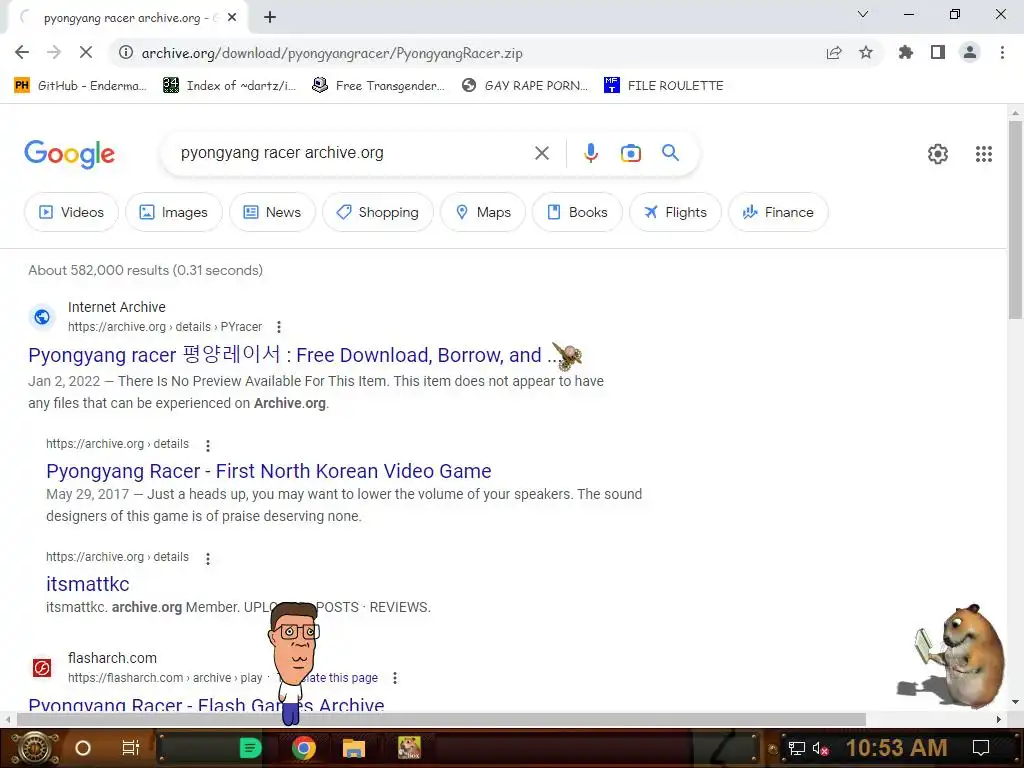
Task: Filter results by Shopping
Action: pos(377,212)
